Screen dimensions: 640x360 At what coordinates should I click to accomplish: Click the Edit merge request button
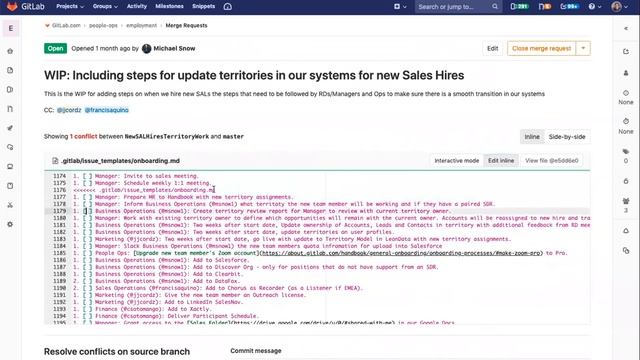[492, 48]
